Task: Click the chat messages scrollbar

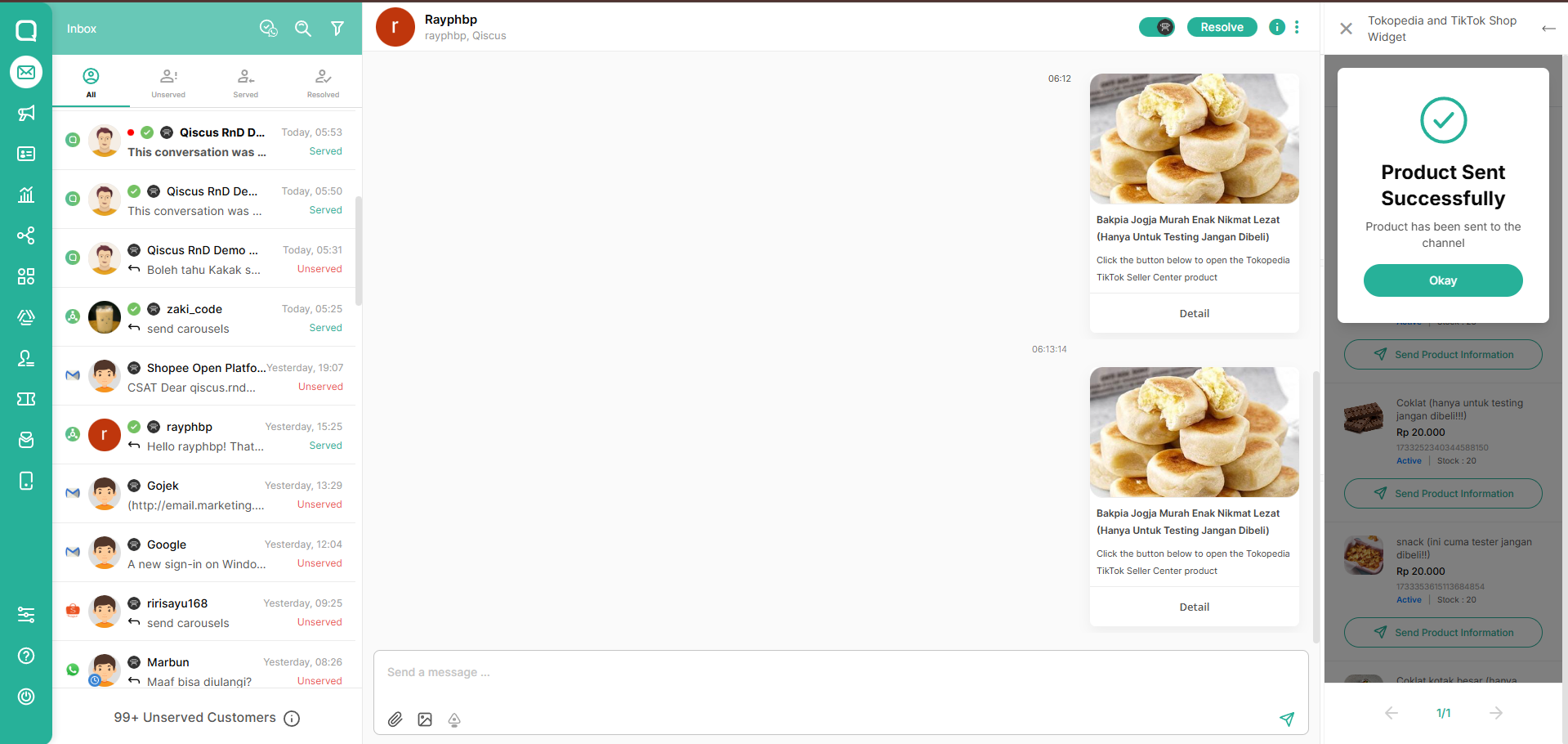Action: [x=1316, y=507]
